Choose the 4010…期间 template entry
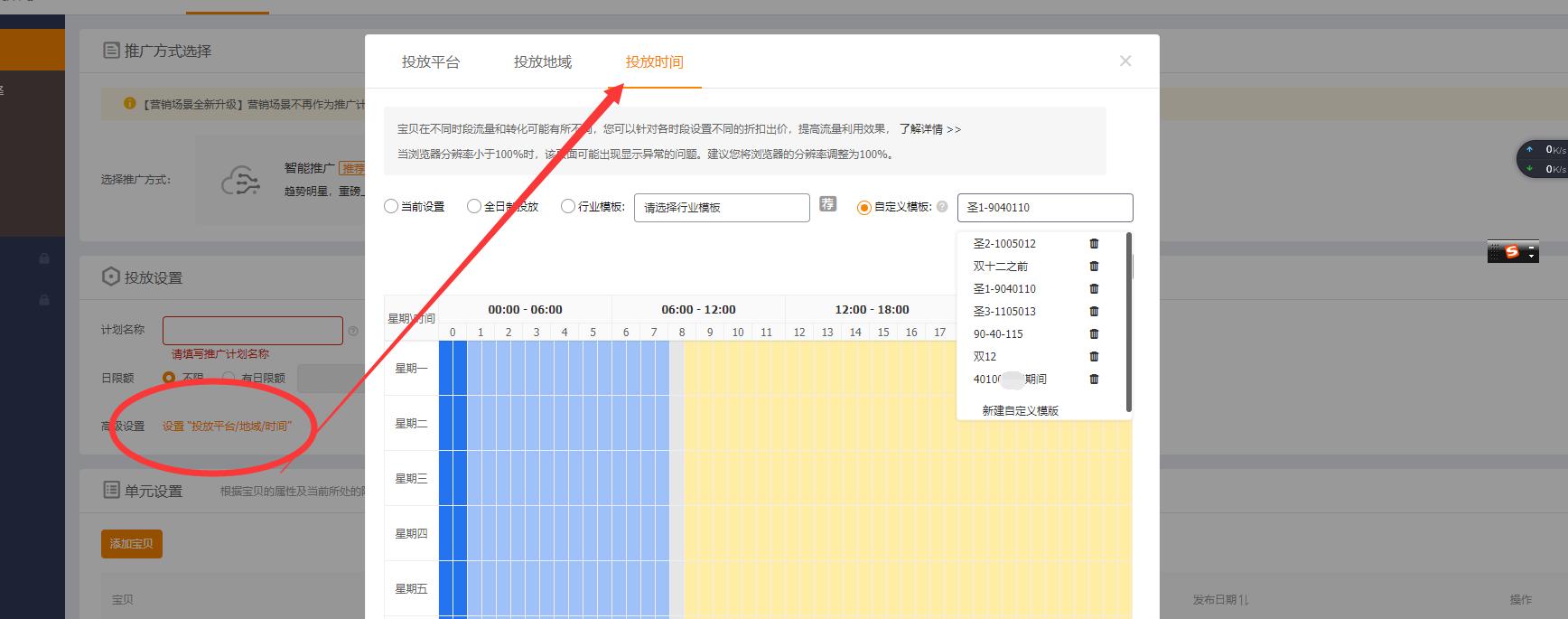Image resolution: width=1568 pixels, height=619 pixels. click(1010, 380)
